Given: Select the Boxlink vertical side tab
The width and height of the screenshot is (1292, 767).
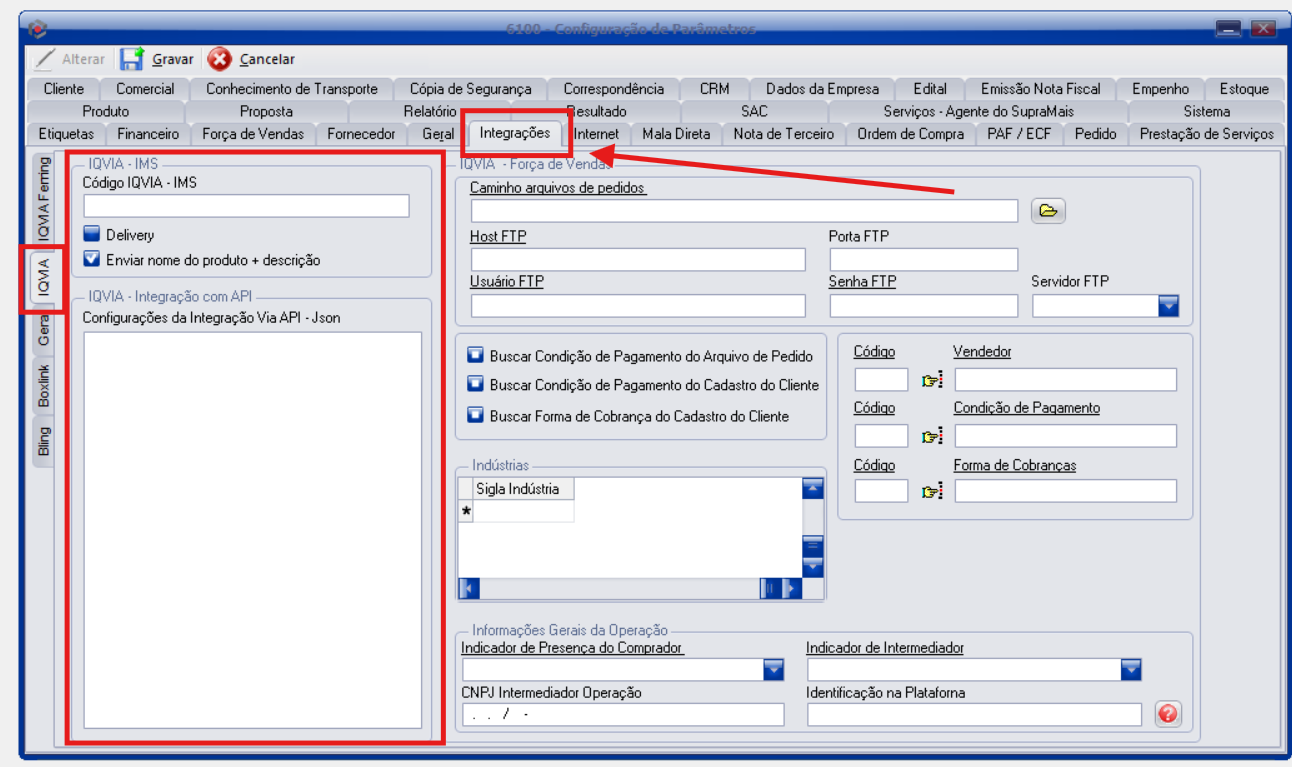Looking at the screenshot, I should point(44,385).
